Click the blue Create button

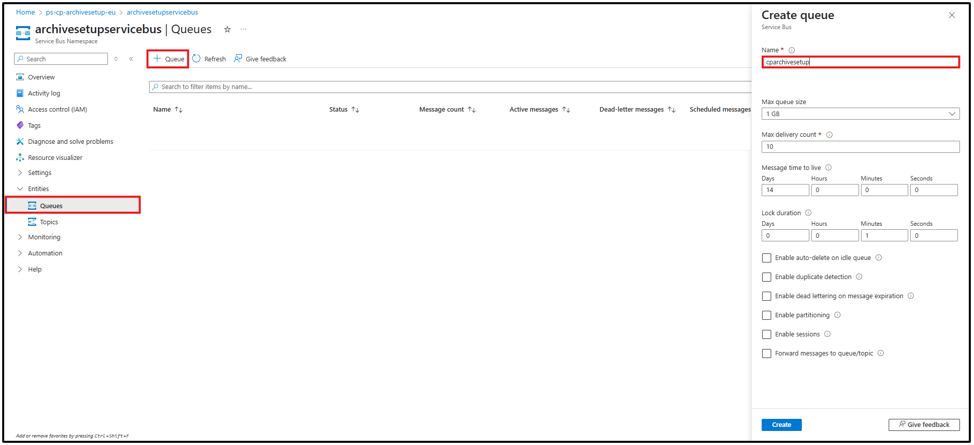pyautogui.click(x=781, y=425)
